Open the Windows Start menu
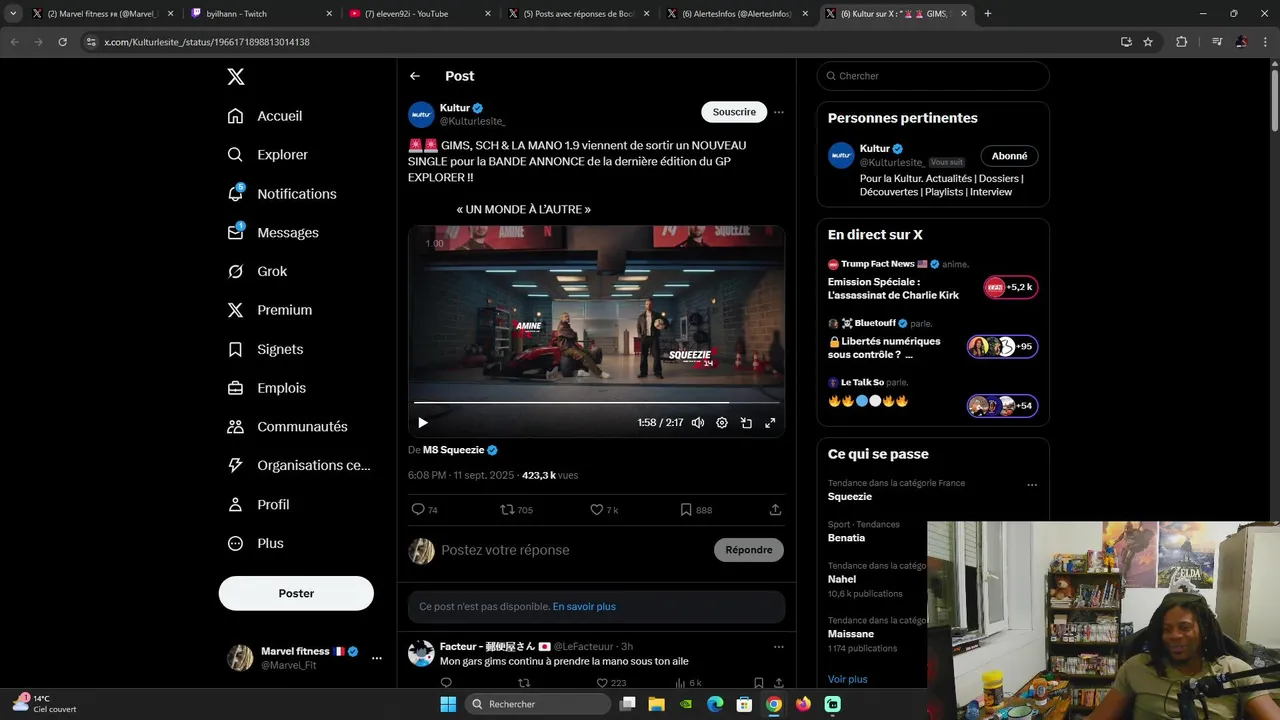This screenshot has height=720, width=1280. 448,704
